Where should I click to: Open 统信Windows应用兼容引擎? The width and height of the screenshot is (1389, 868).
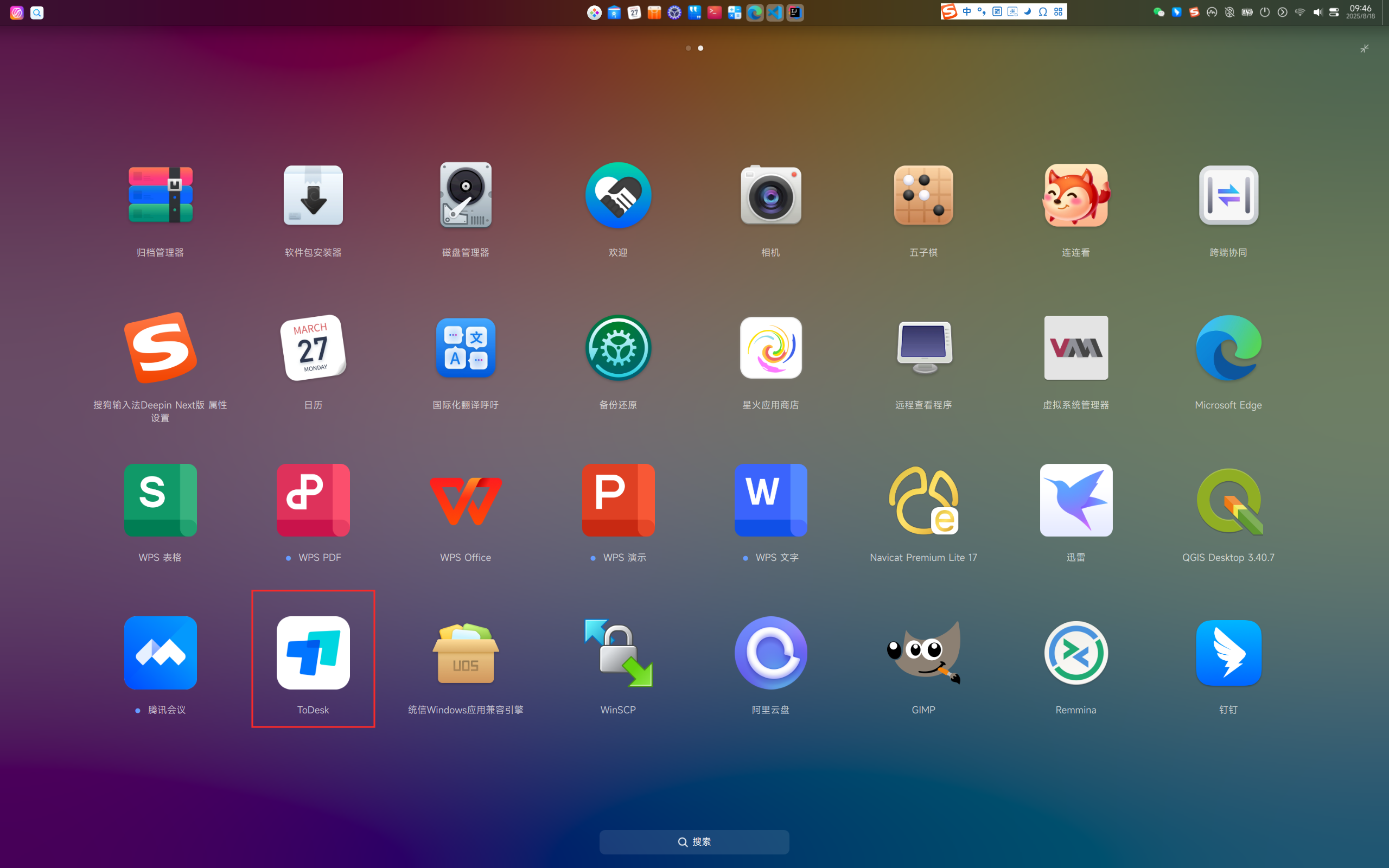[466, 653]
